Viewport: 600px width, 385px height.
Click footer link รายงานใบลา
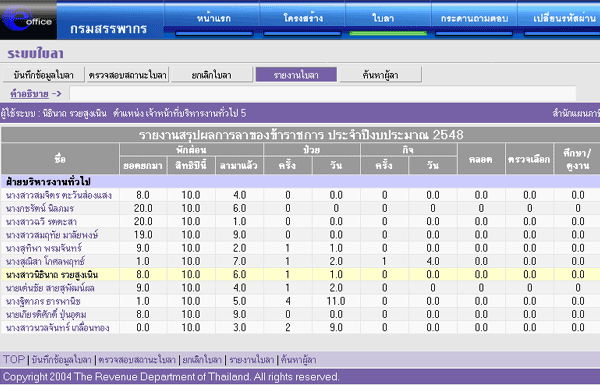click(251, 360)
